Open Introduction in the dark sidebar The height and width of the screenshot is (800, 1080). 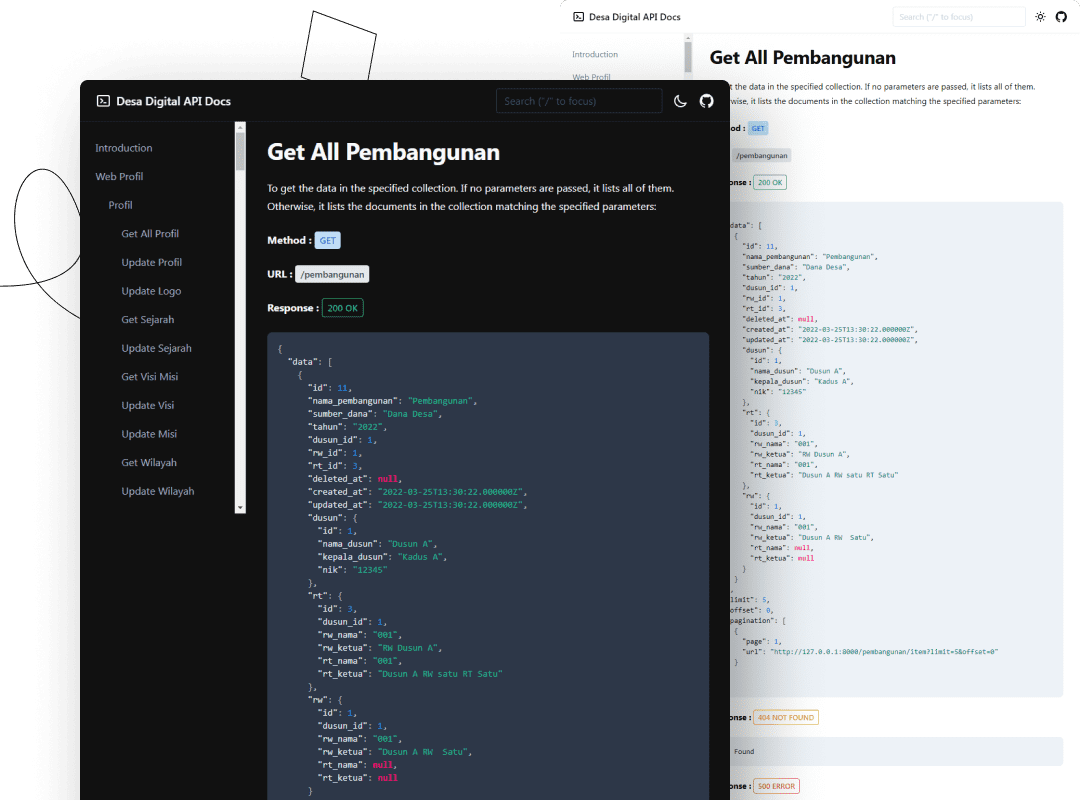click(124, 148)
